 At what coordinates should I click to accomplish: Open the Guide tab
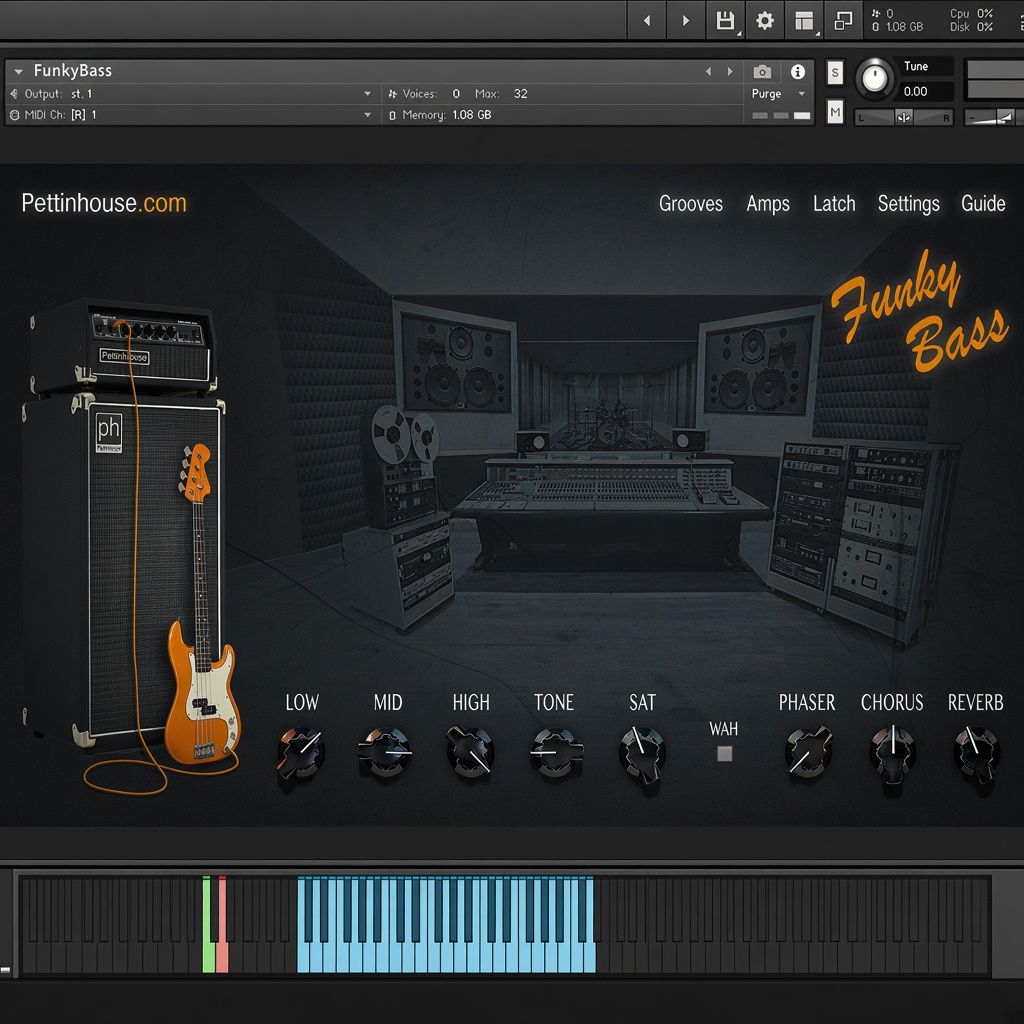pos(983,204)
